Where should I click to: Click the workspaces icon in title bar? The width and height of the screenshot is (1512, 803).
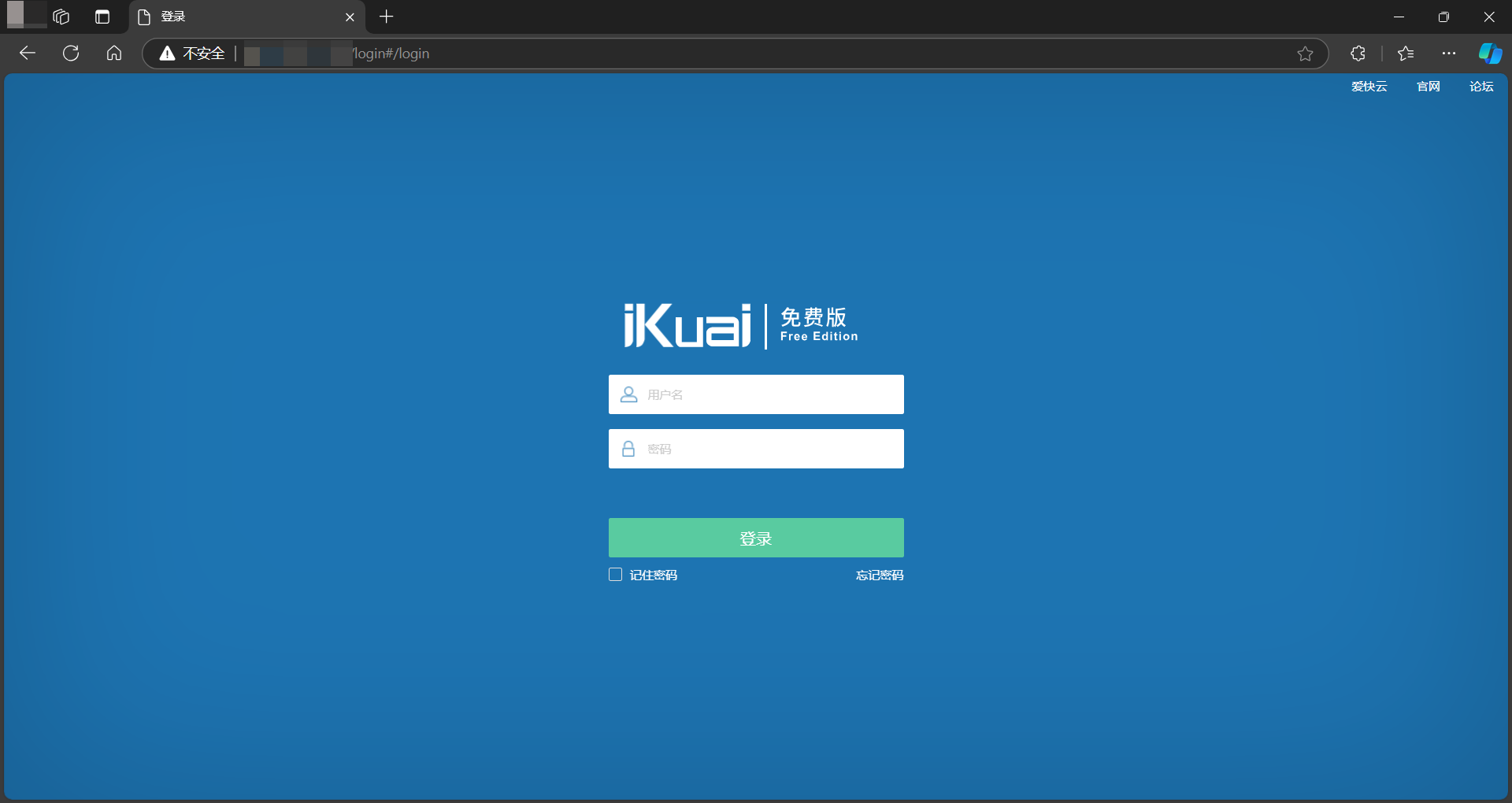pos(61,17)
